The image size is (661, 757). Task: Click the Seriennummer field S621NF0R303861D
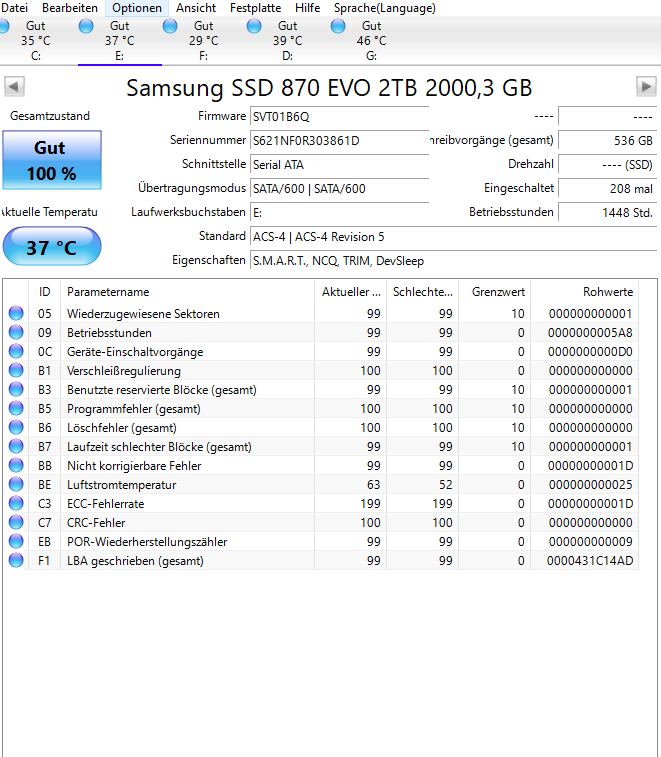click(339, 141)
